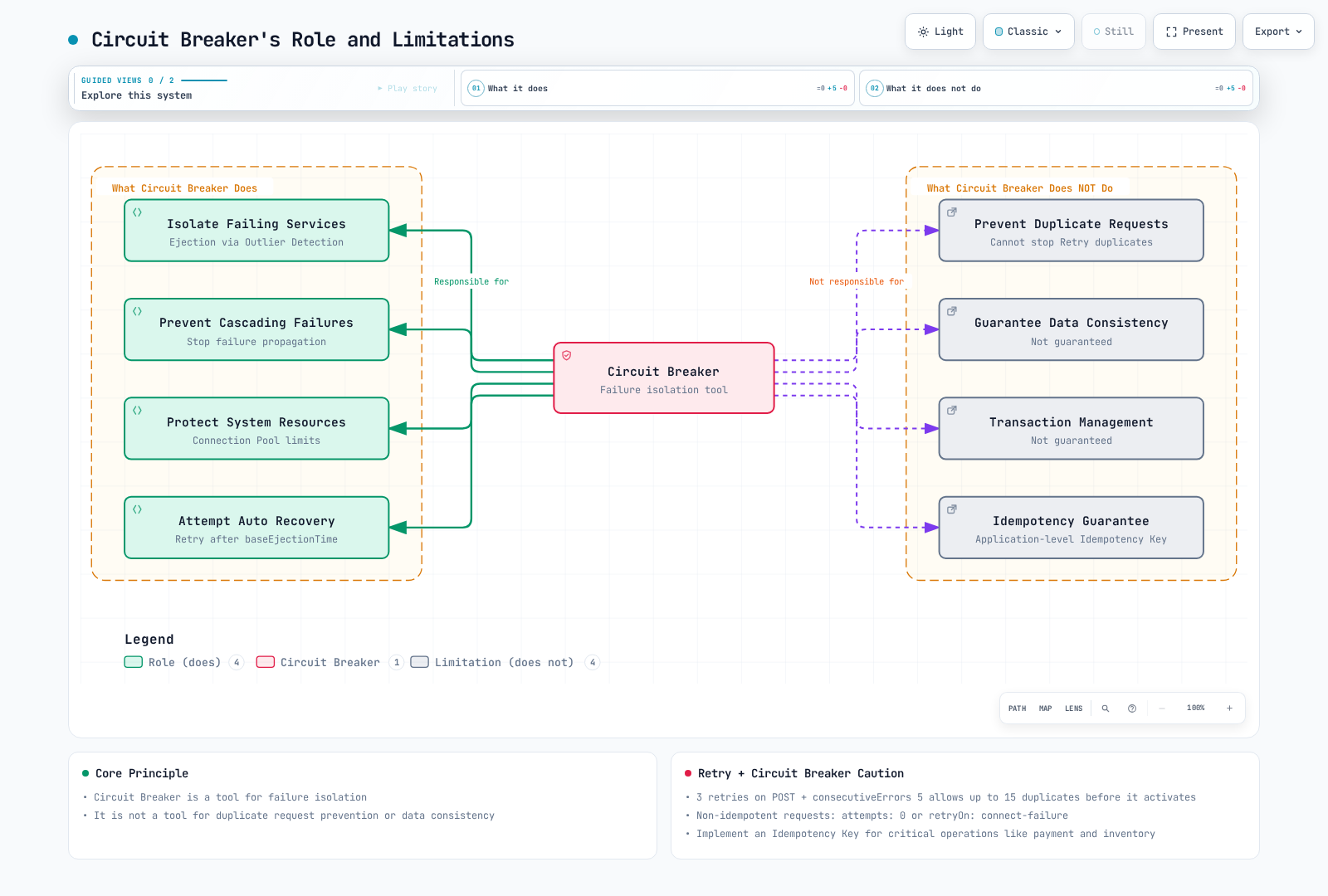The width and height of the screenshot is (1328, 896).
Task: Click the code icon on Attempt Auto Recovery
Action: coord(138,509)
